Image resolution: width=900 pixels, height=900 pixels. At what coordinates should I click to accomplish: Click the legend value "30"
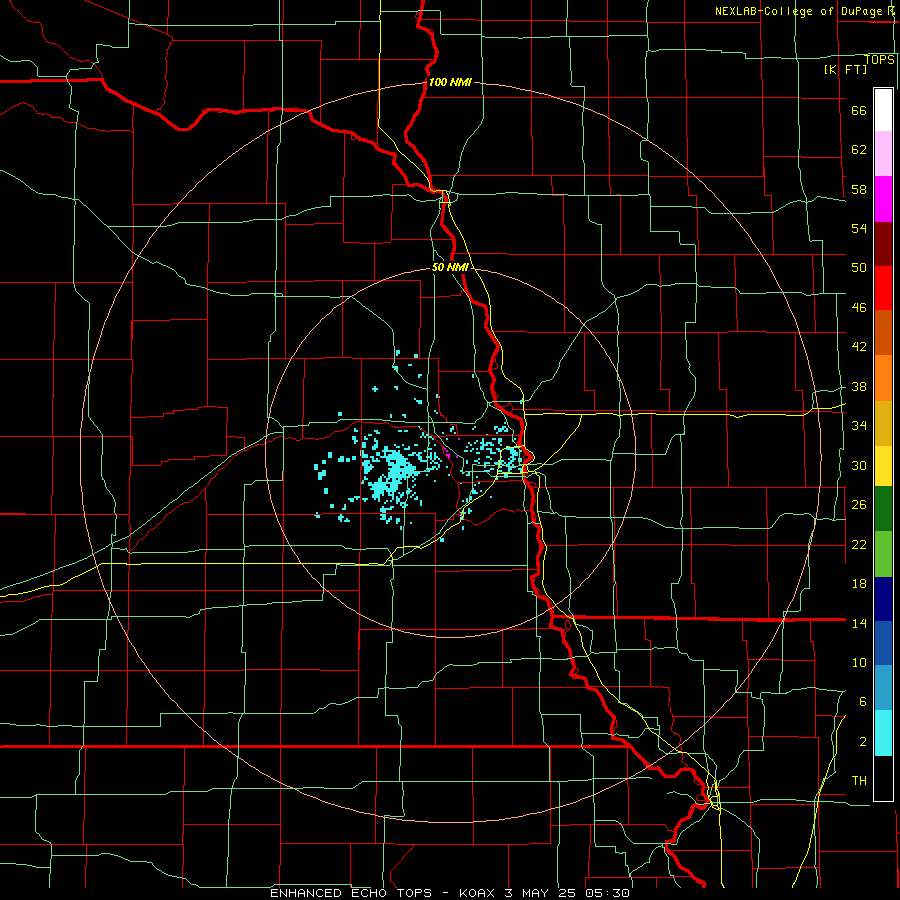pyautogui.click(x=859, y=465)
